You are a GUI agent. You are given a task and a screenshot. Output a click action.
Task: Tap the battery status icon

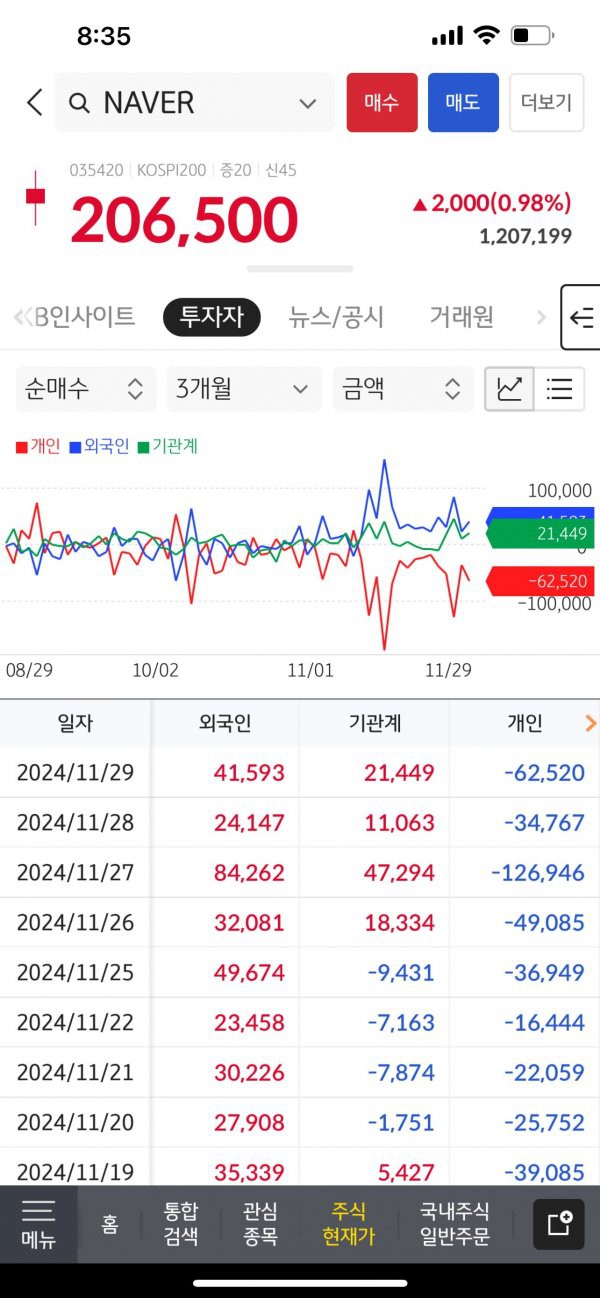pos(532,36)
